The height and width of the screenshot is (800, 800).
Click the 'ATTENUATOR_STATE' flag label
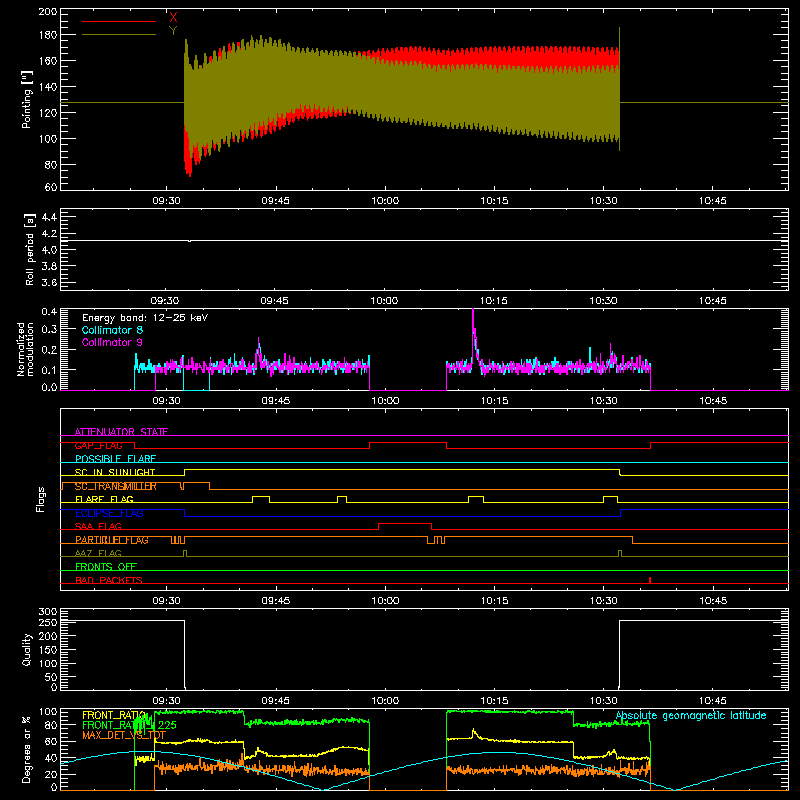point(121,432)
